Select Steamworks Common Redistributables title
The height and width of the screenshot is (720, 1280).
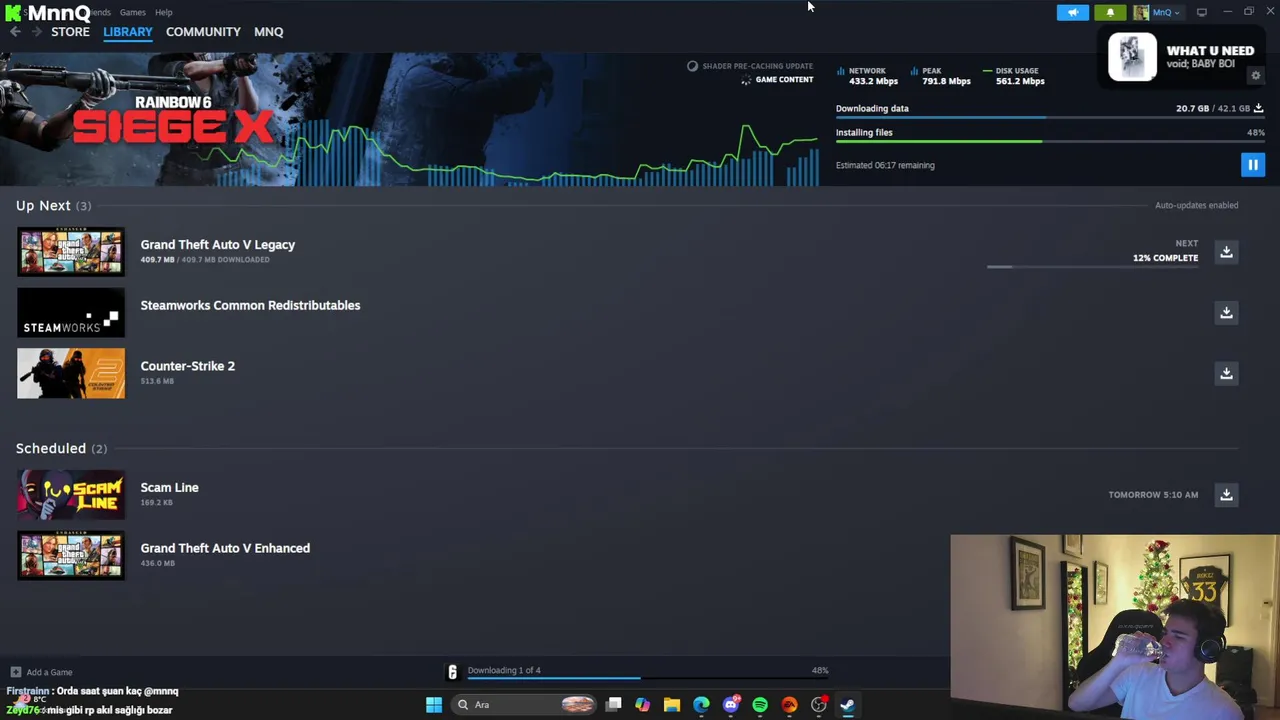click(250, 305)
